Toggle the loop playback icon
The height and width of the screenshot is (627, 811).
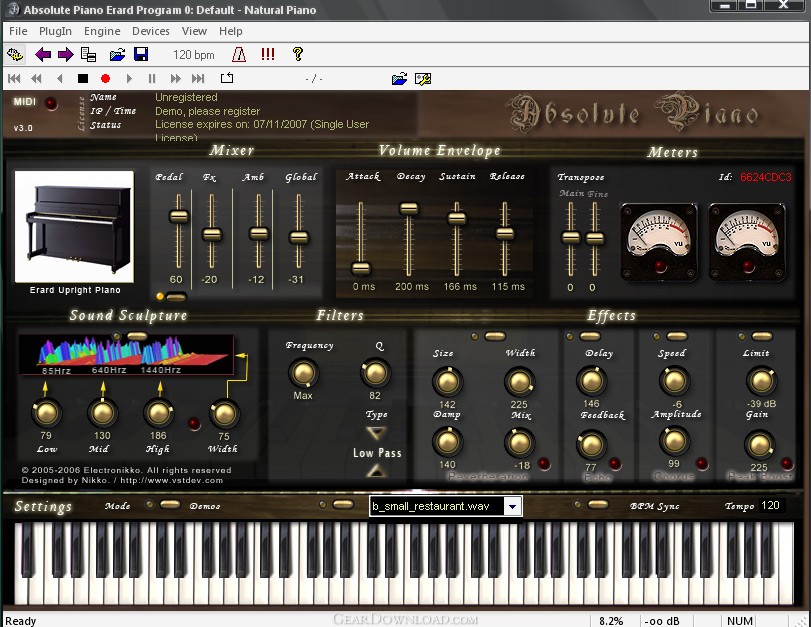tap(227, 78)
